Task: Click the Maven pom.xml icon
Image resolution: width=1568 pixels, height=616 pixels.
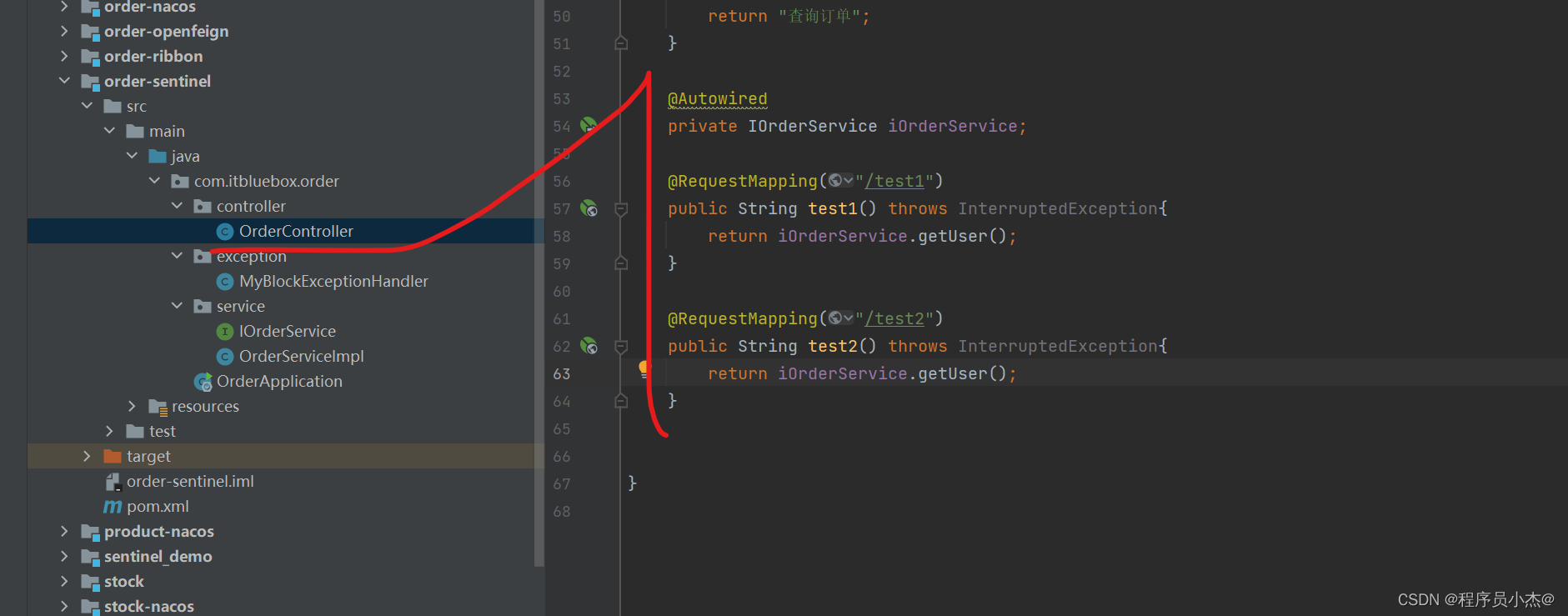Action: 113,507
